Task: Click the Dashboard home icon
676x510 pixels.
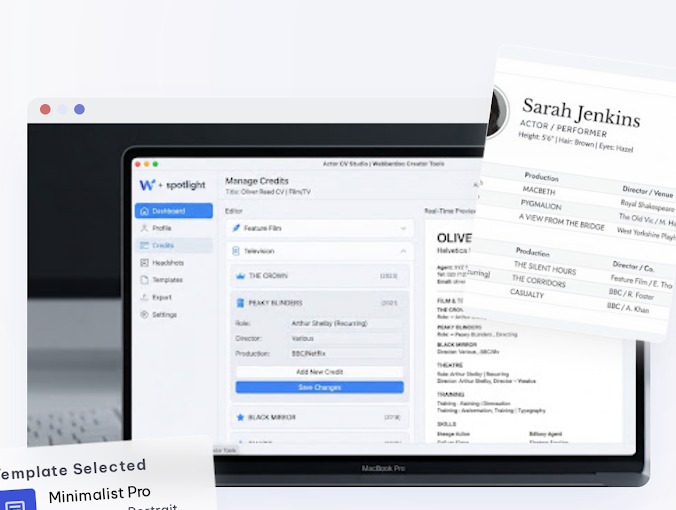Action: (x=144, y=211)
